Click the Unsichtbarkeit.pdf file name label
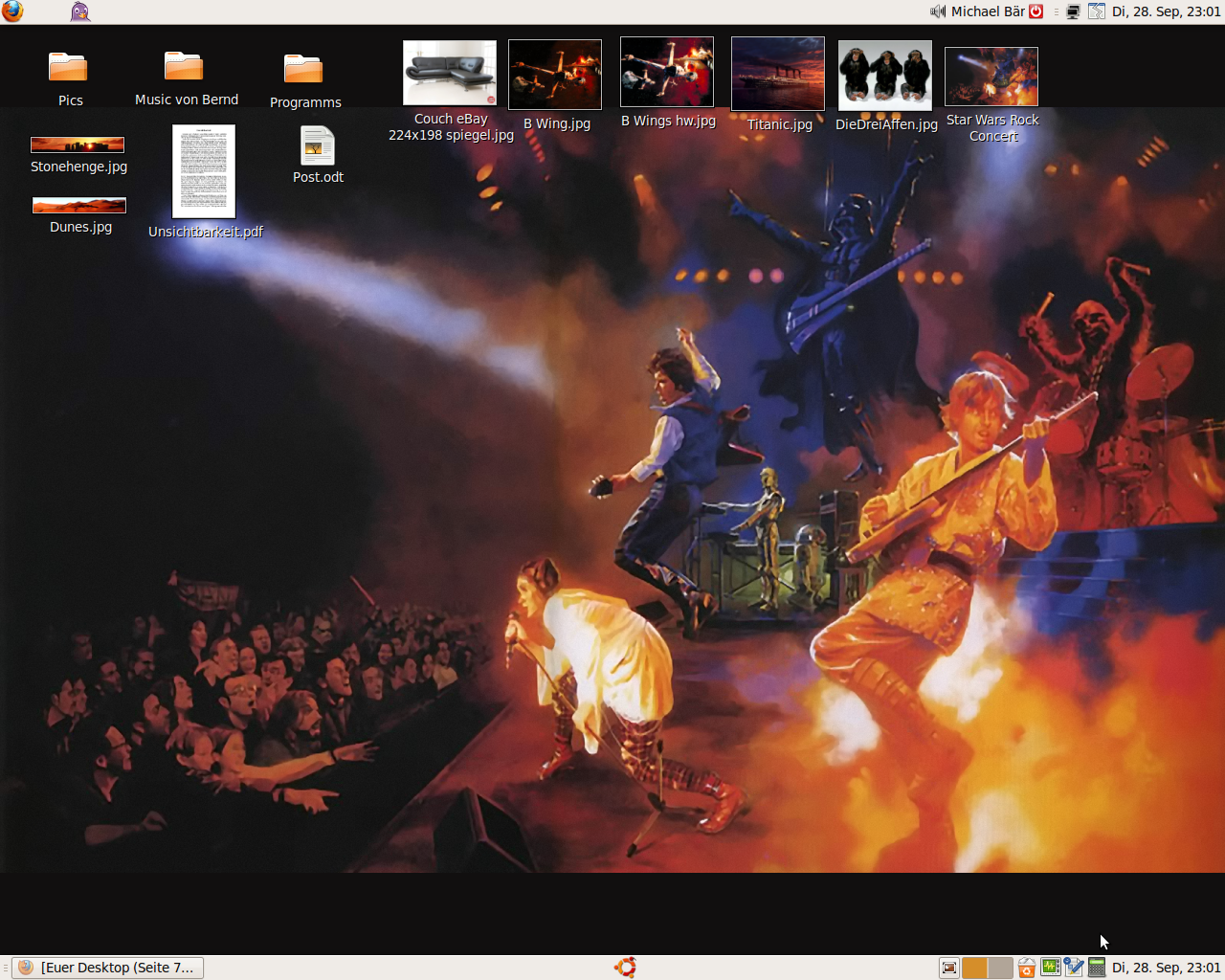This screenshot has height=980, width=1225. [205, 232]
